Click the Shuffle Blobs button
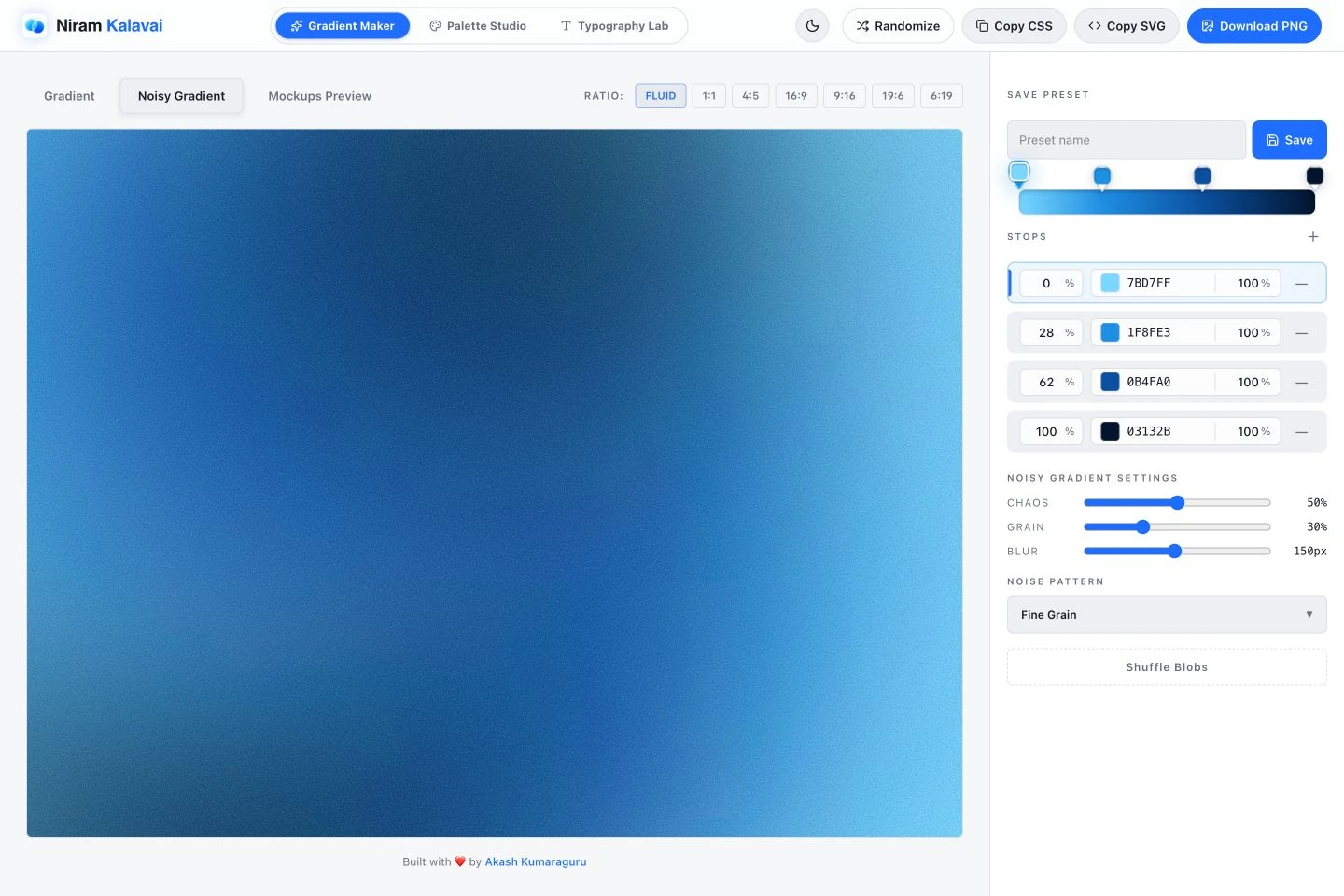The width and height of the screenshot is (1344, 896). click(x=1167, y=667)
